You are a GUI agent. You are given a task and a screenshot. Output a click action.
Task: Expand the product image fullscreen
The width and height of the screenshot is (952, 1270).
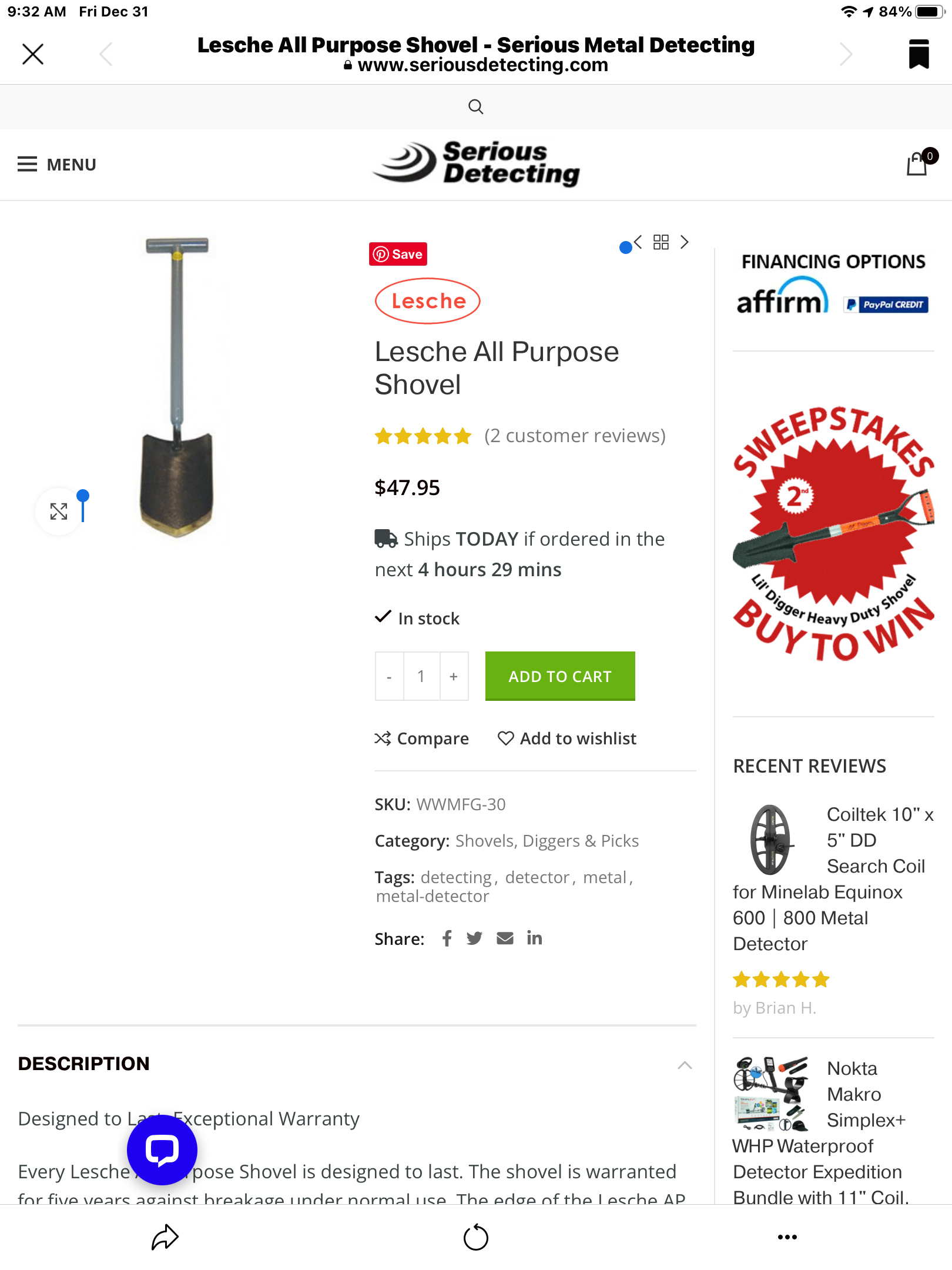coord(59,511)
